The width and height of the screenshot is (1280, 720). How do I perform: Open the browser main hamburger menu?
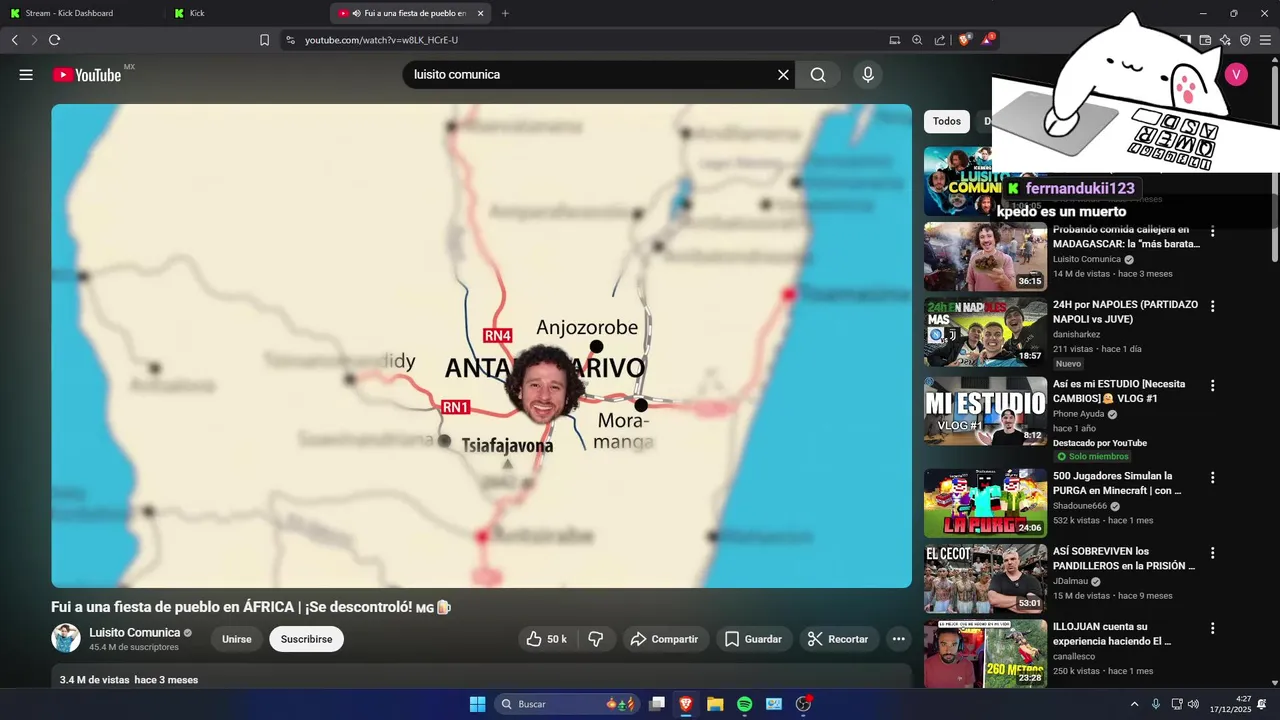coord(1265,40)
